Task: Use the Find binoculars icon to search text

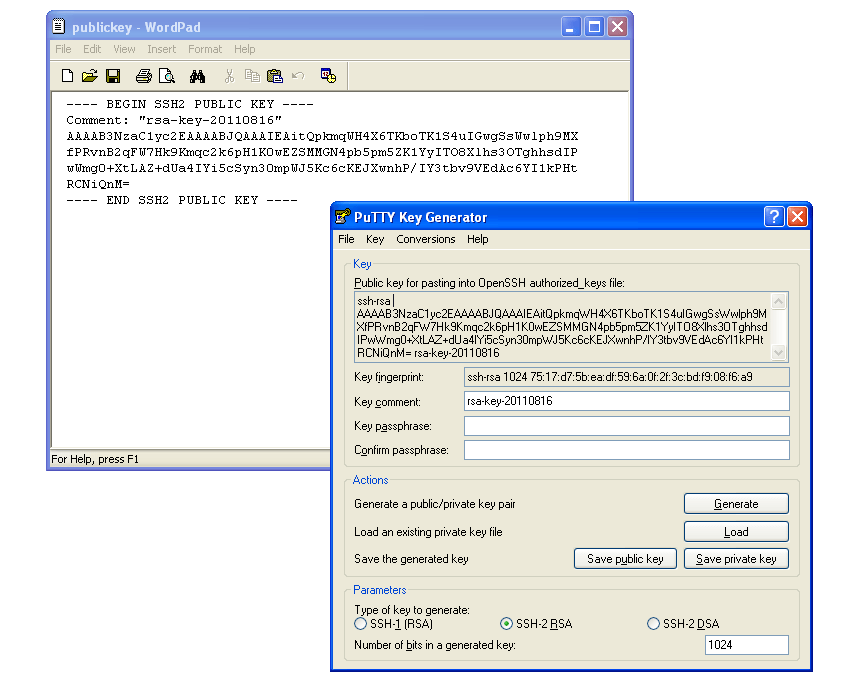Action: (199, 75)
